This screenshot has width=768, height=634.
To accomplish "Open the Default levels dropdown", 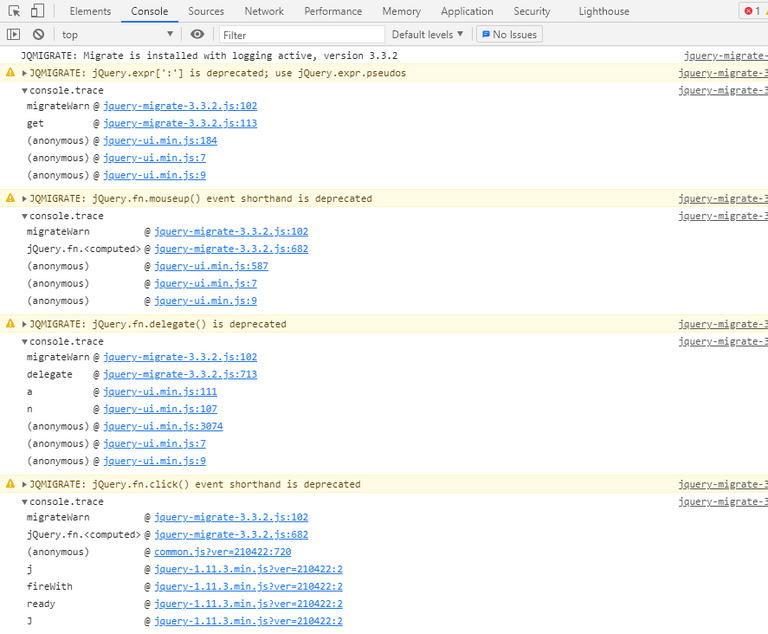I will tap(427, 34).
